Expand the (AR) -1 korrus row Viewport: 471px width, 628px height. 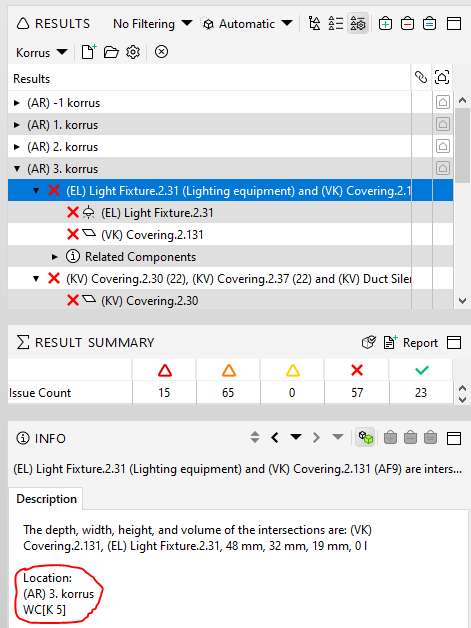click(x=17, y=103)
